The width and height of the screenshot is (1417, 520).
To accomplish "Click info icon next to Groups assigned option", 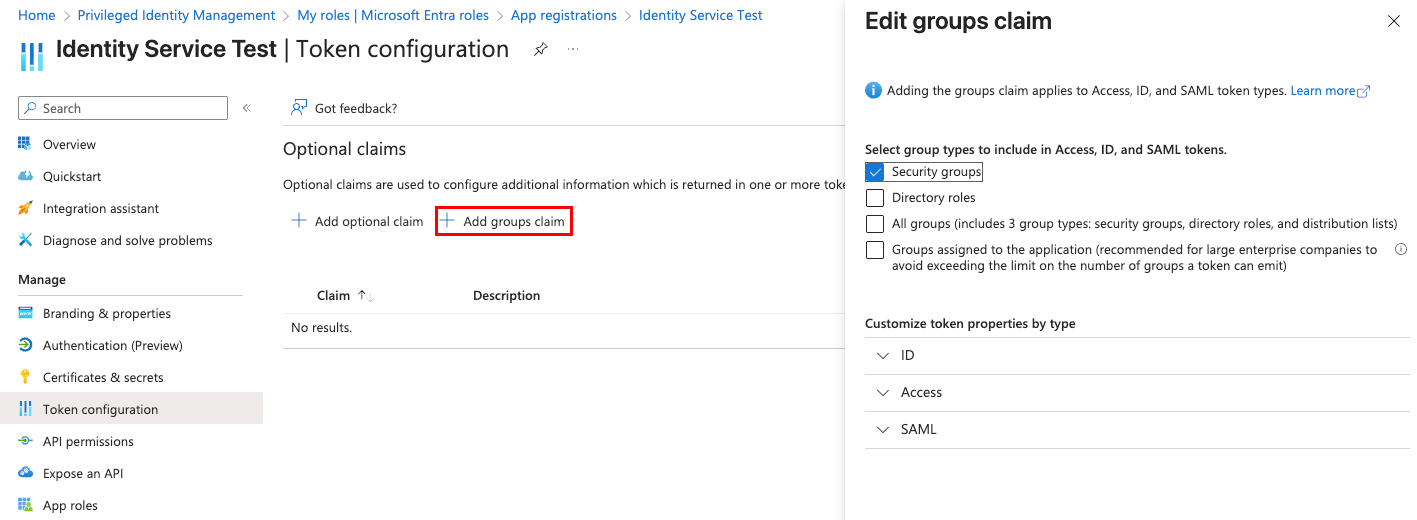I will tap(1401, 249).
